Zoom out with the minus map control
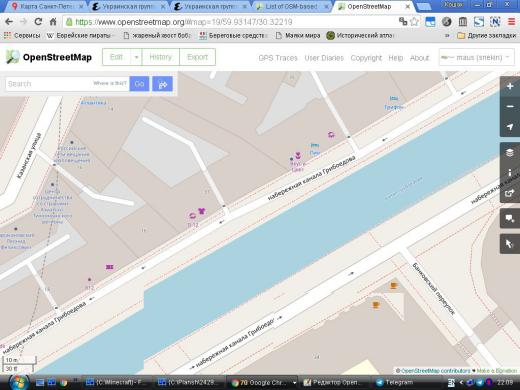This screenshot has width=520, height=390. tap(510, 107)
